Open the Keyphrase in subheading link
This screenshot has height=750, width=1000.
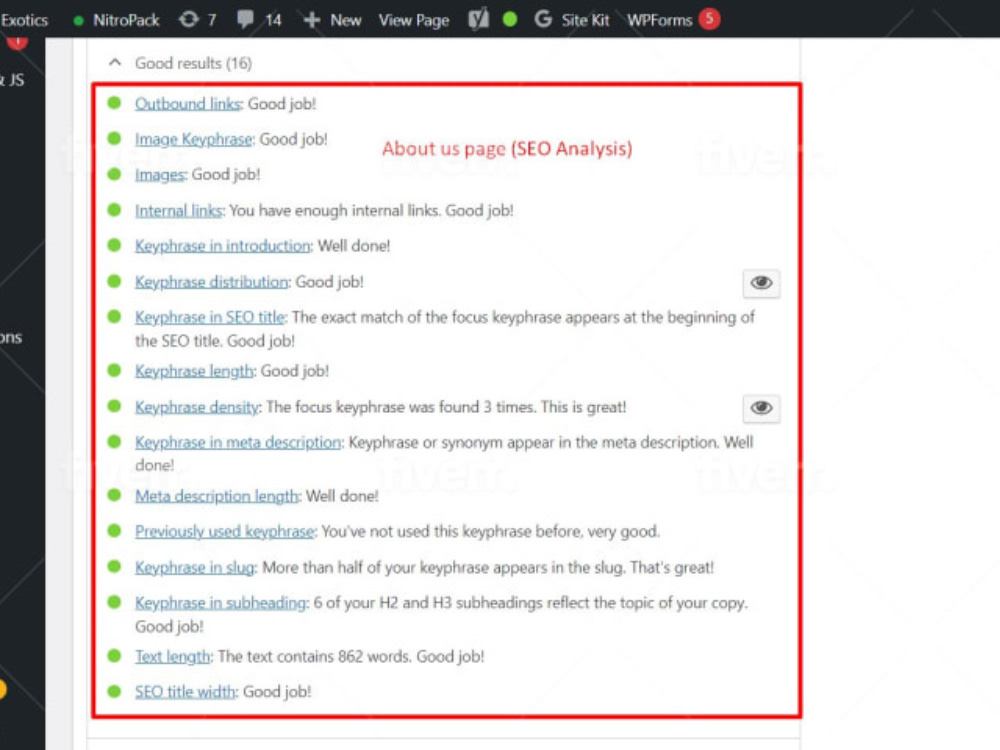pos(221,603)
